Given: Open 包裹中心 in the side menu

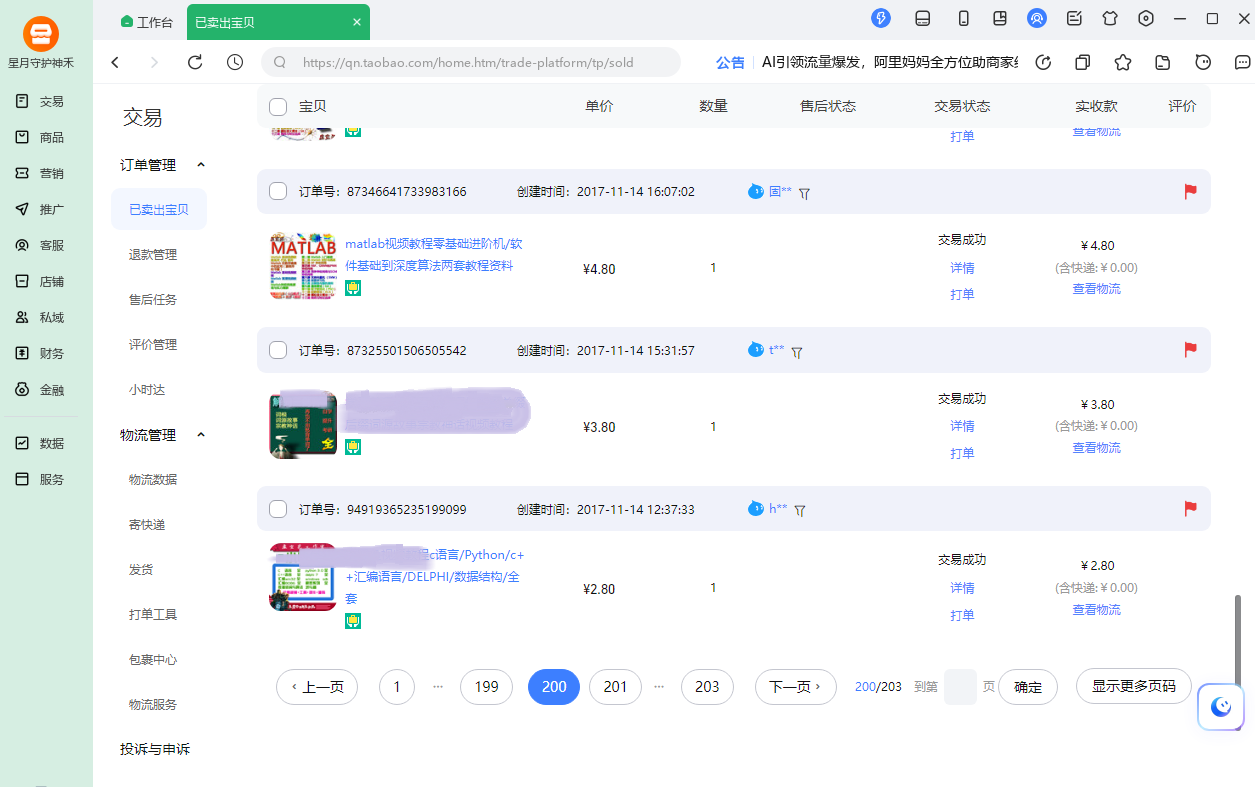Looking at the screenshot, I should point(153,659).
